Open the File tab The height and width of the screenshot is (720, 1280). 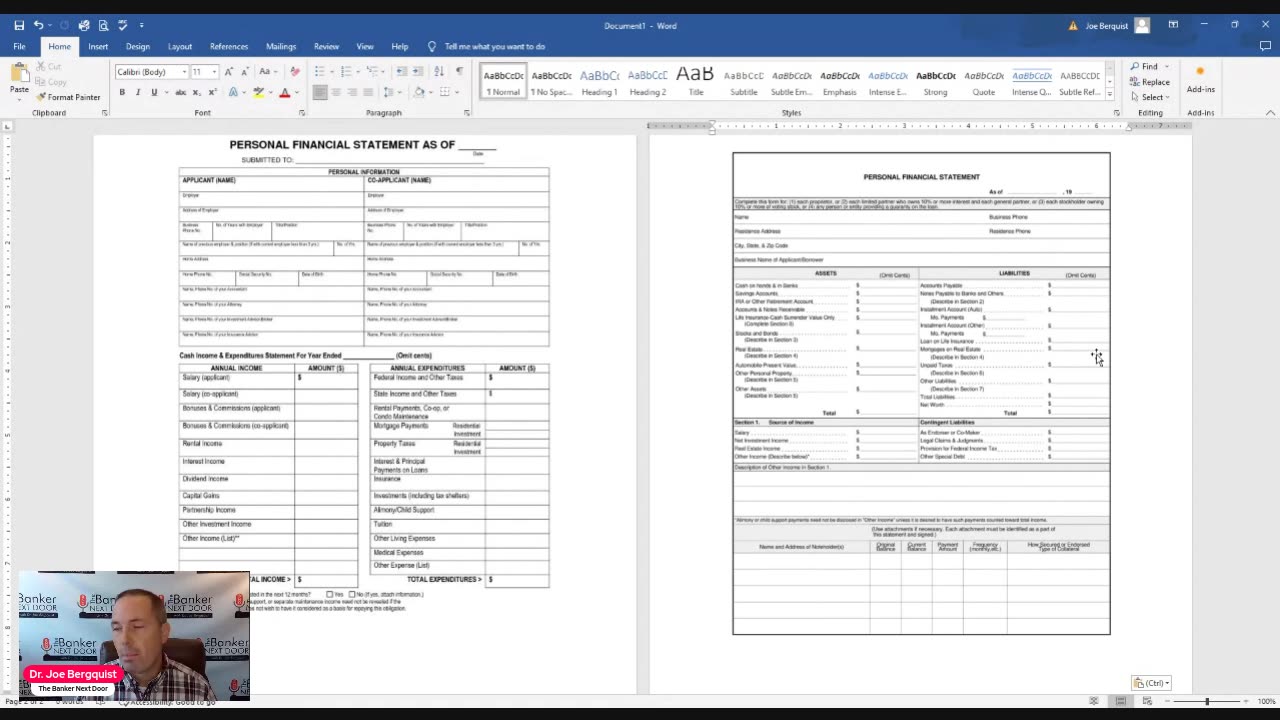(19, 46)
